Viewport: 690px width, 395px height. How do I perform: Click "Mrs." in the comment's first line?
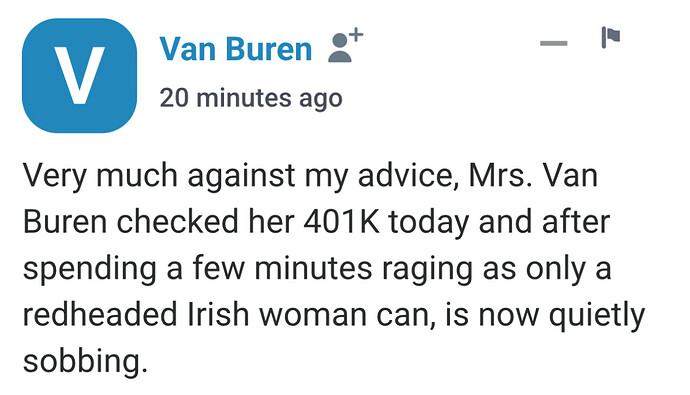[500, 176]
